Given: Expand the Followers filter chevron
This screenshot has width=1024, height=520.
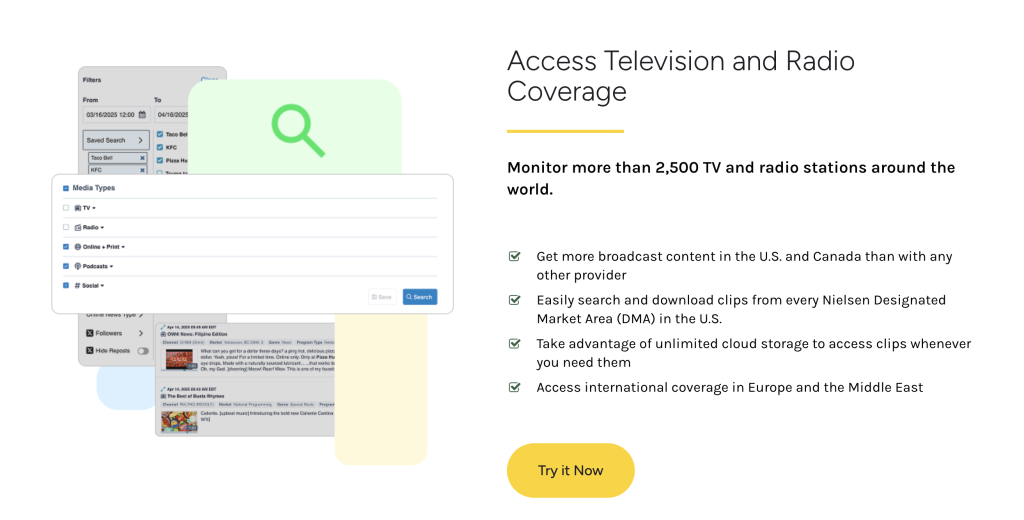Looking at the screenshot, I should [x=140, y=333].
